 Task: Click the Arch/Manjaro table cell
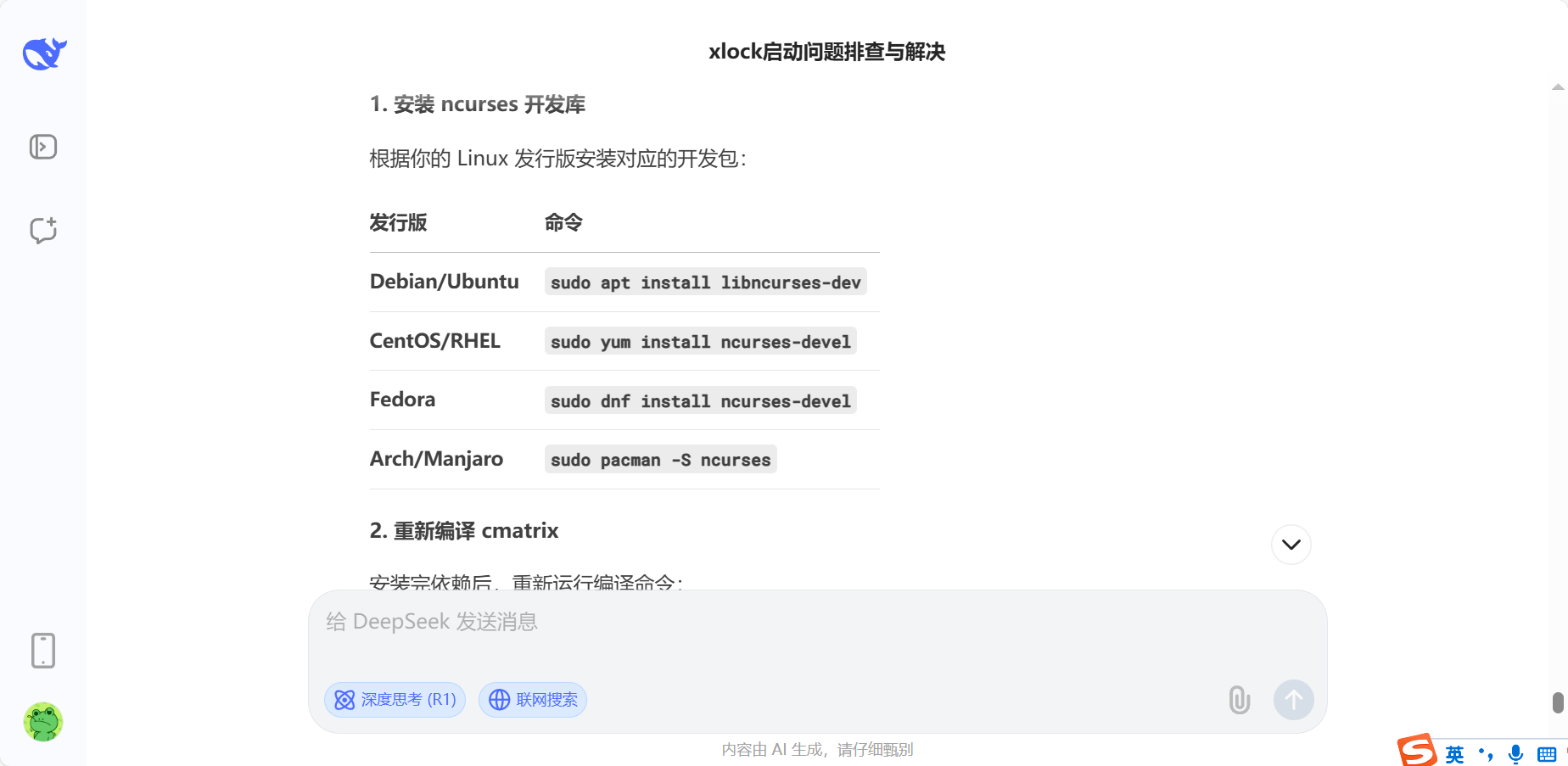click(436, 459)
